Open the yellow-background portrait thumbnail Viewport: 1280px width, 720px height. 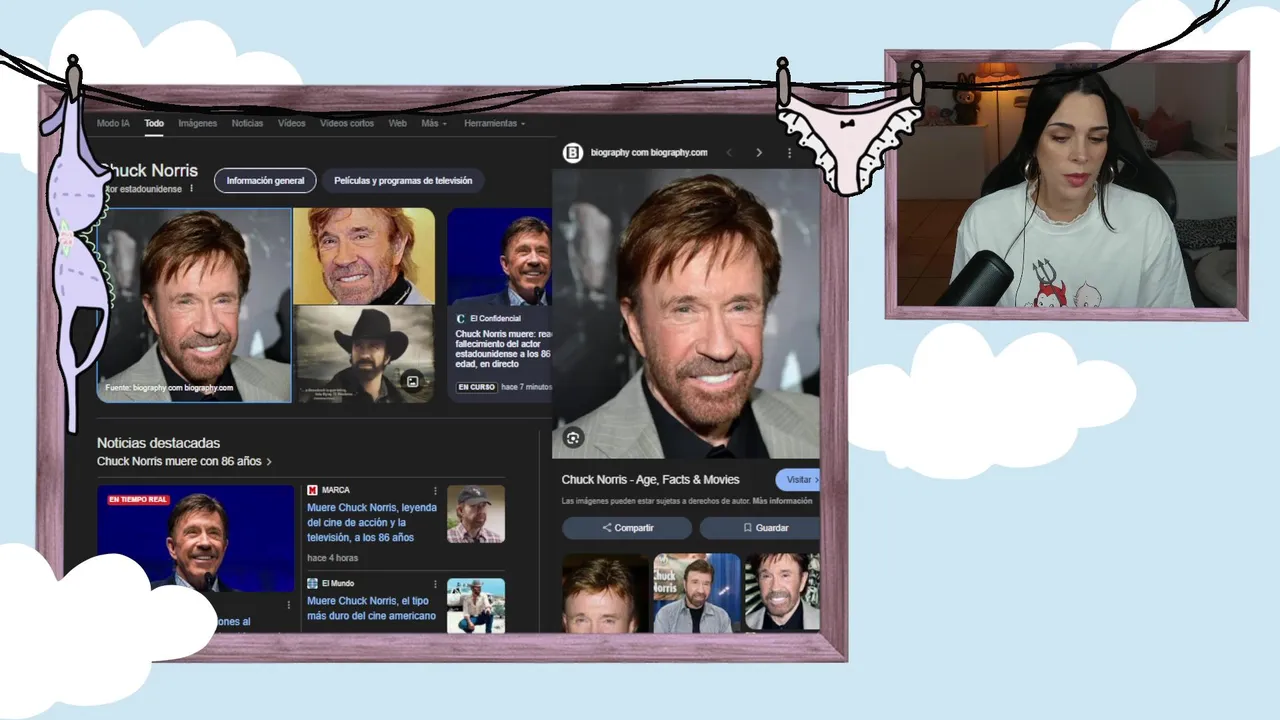[x=364, y=255]
